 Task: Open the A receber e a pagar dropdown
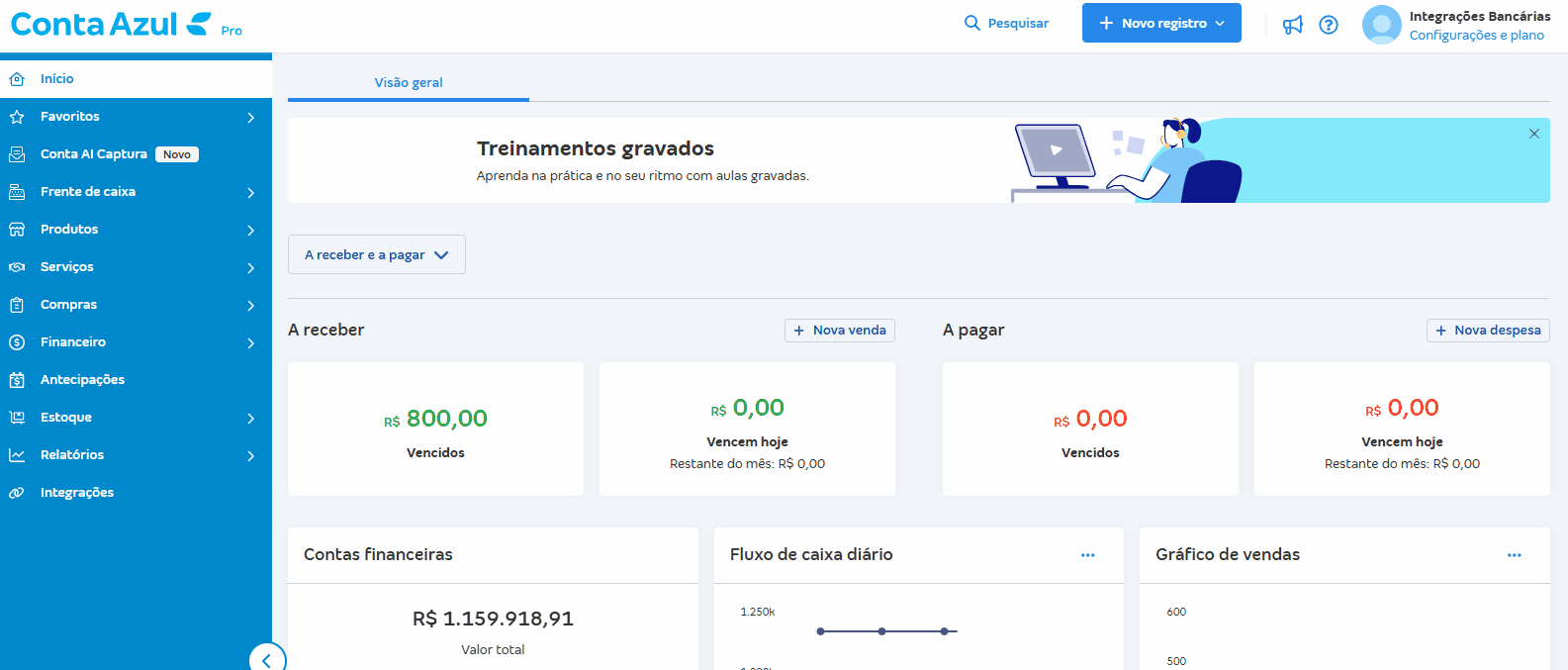click(377, 254)
